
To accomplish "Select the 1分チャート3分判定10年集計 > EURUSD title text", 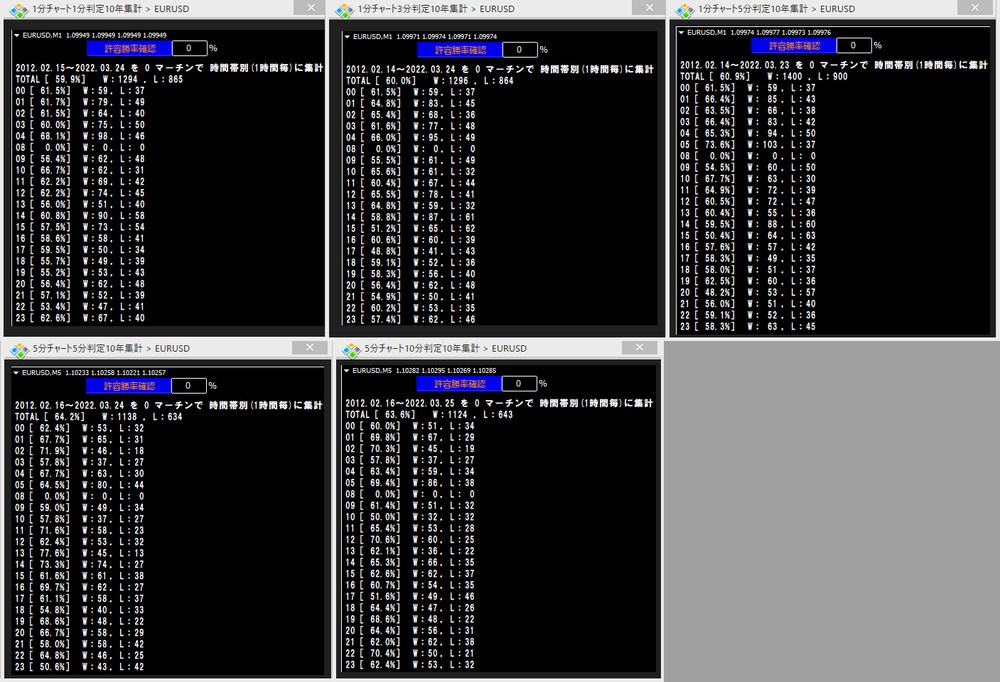I will [436, 9].
